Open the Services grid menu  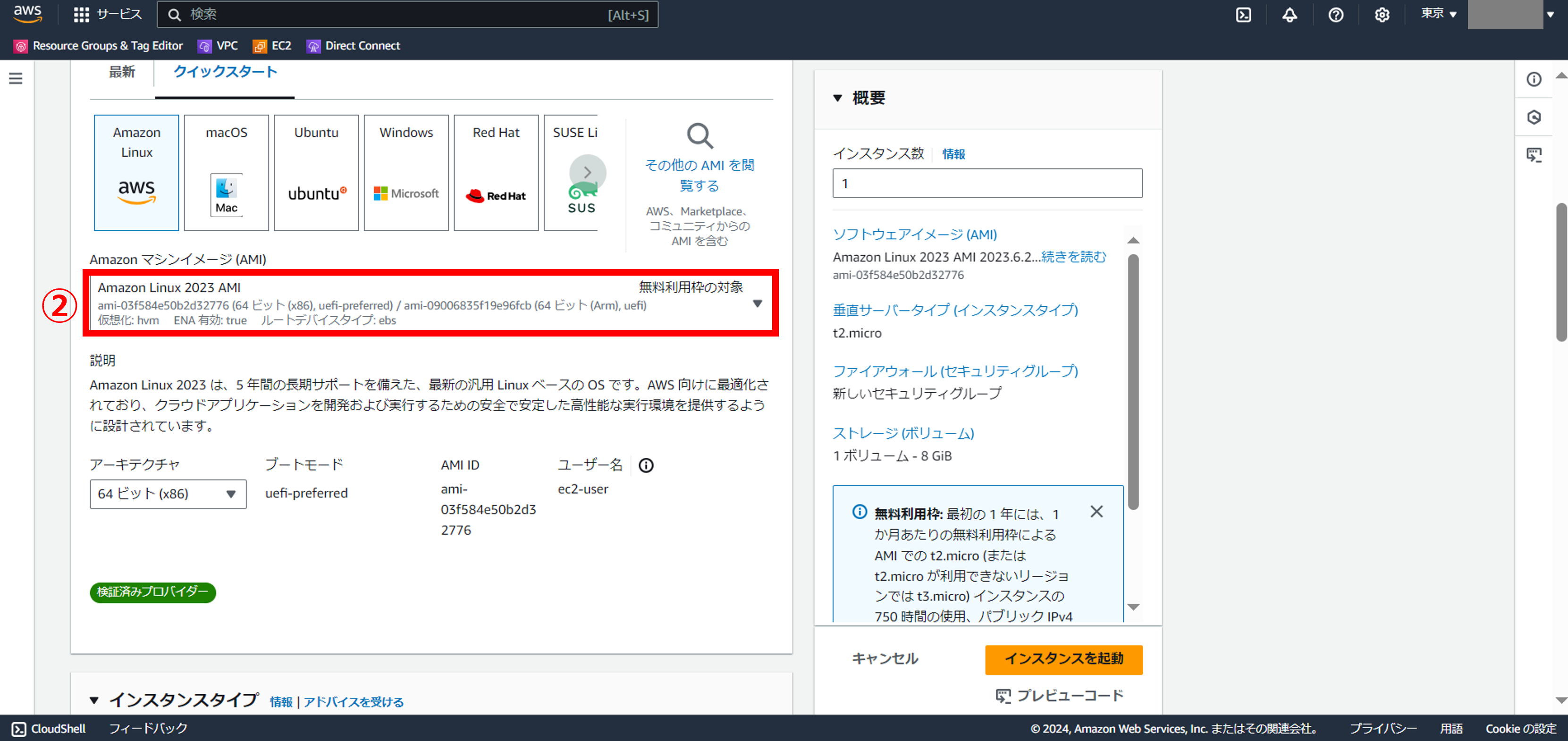[107, 15]
